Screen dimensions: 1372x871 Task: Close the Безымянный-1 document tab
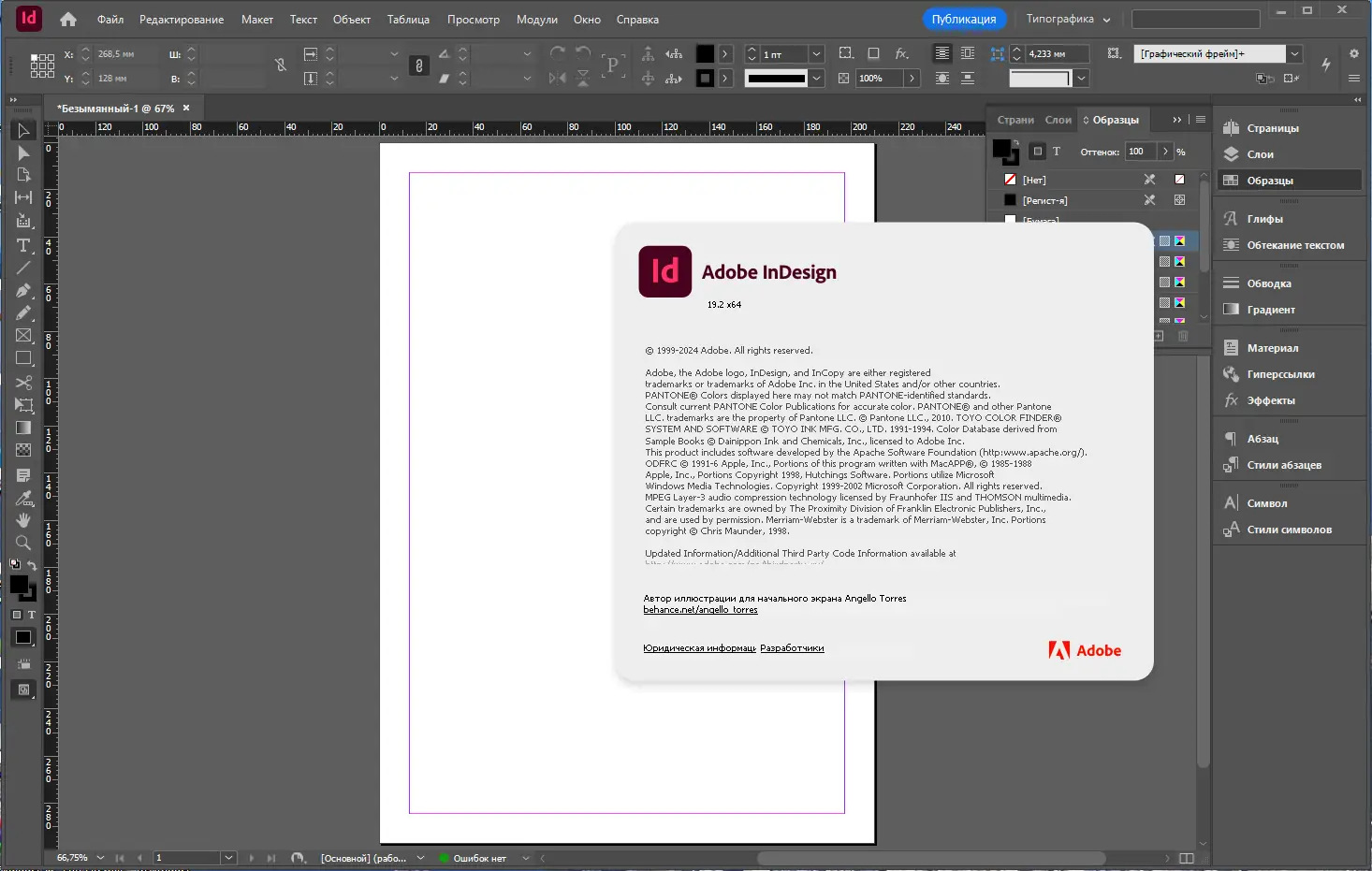[186, 108]
